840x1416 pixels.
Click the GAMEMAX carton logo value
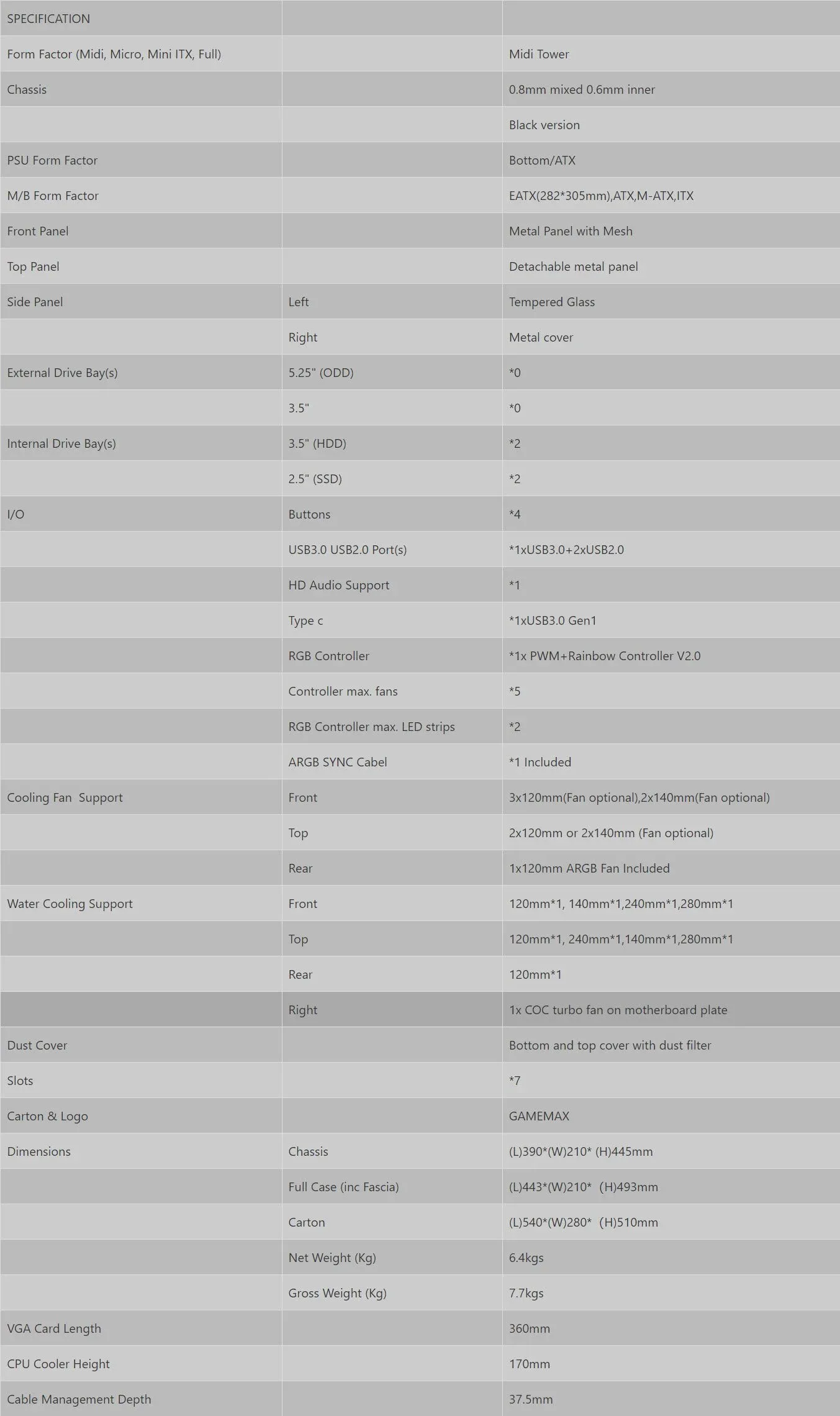539,1116
